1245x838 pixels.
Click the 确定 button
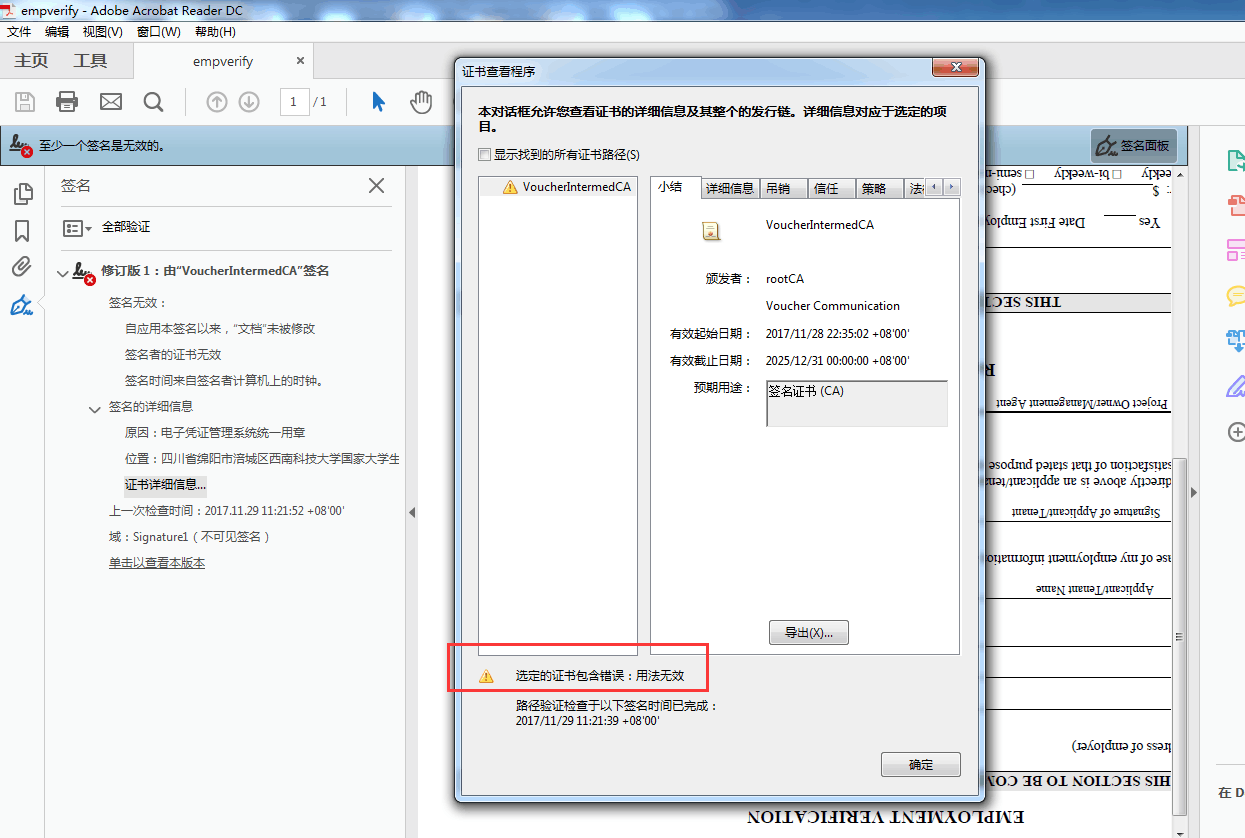click(x=920, y=765)
